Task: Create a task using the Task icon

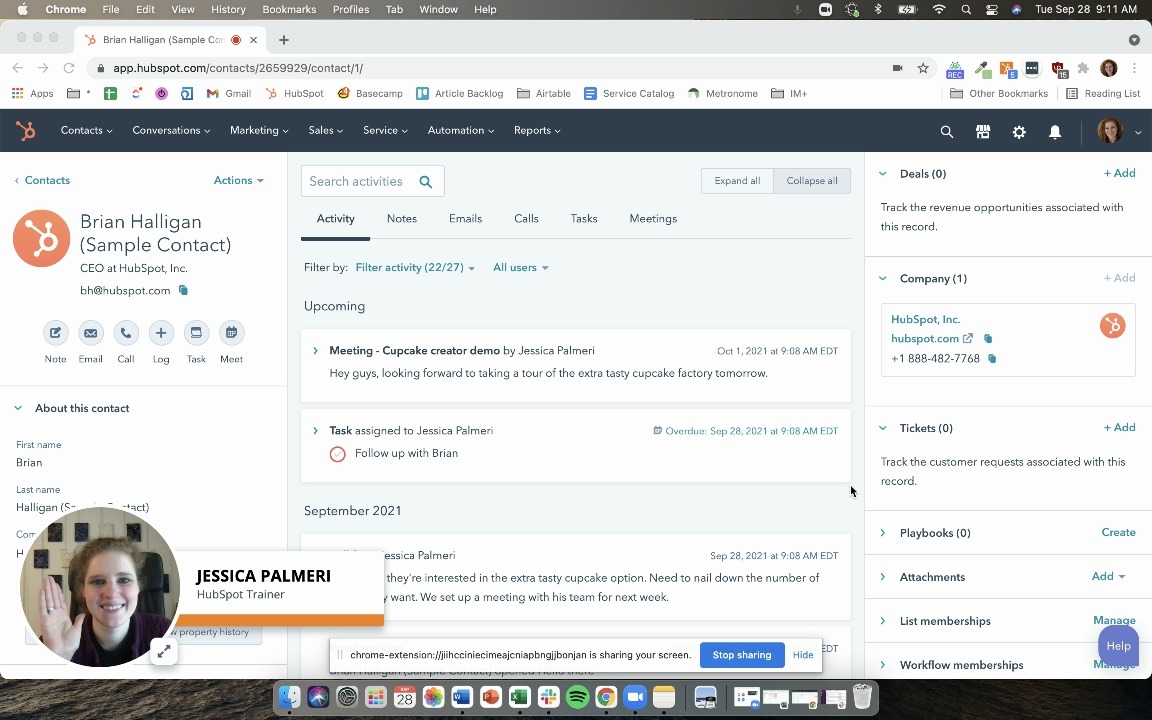Action: 196,333
